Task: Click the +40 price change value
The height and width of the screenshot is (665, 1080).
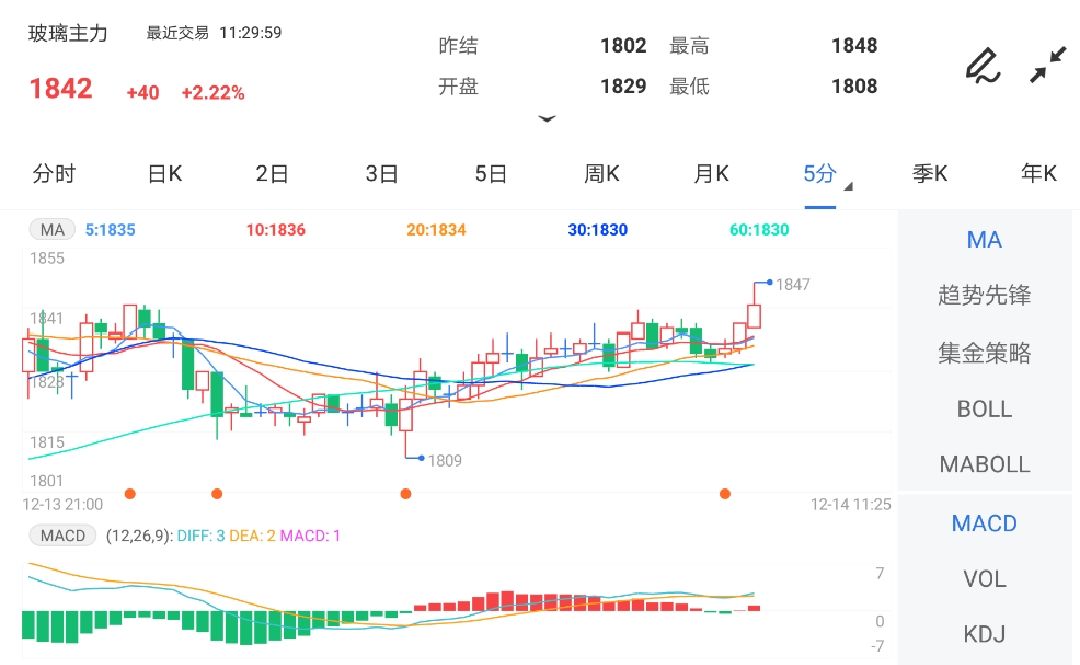Action: pos(143,92)
